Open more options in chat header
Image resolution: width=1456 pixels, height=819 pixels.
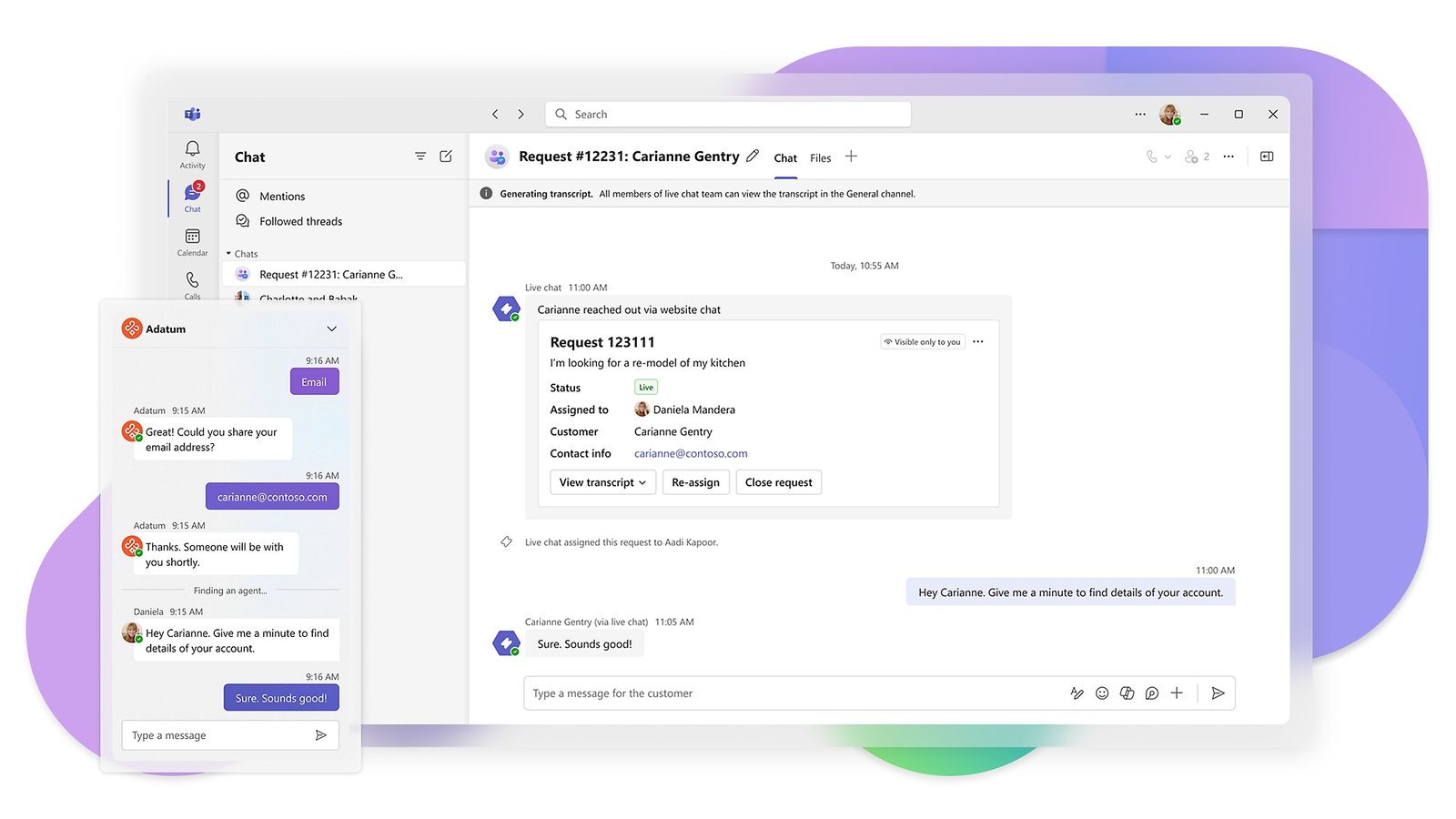[1228, 157]
